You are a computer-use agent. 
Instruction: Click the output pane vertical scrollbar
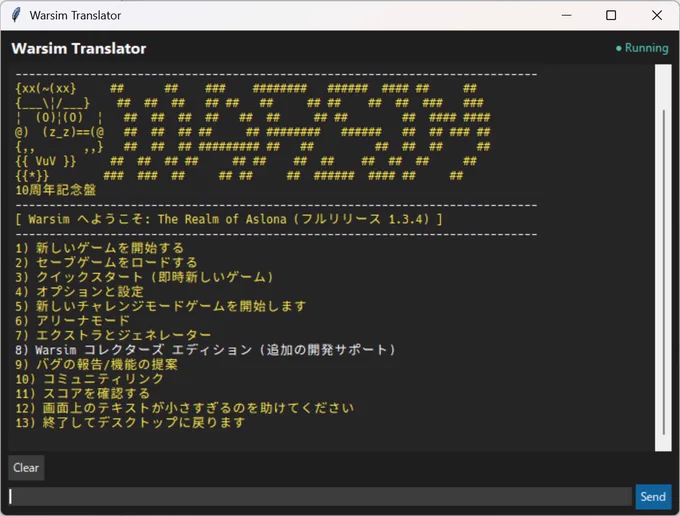tap(663, 258)
